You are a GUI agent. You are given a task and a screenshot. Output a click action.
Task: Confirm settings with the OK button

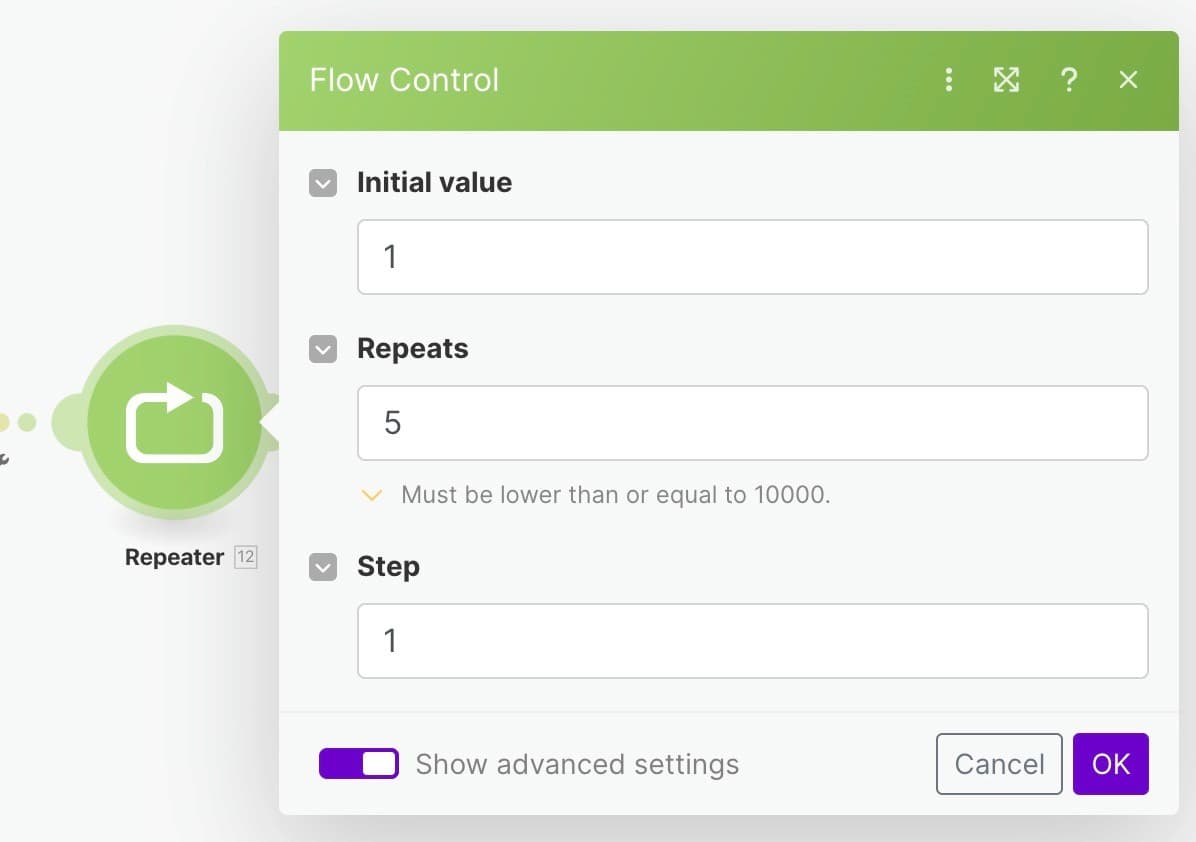point(1110,763)
